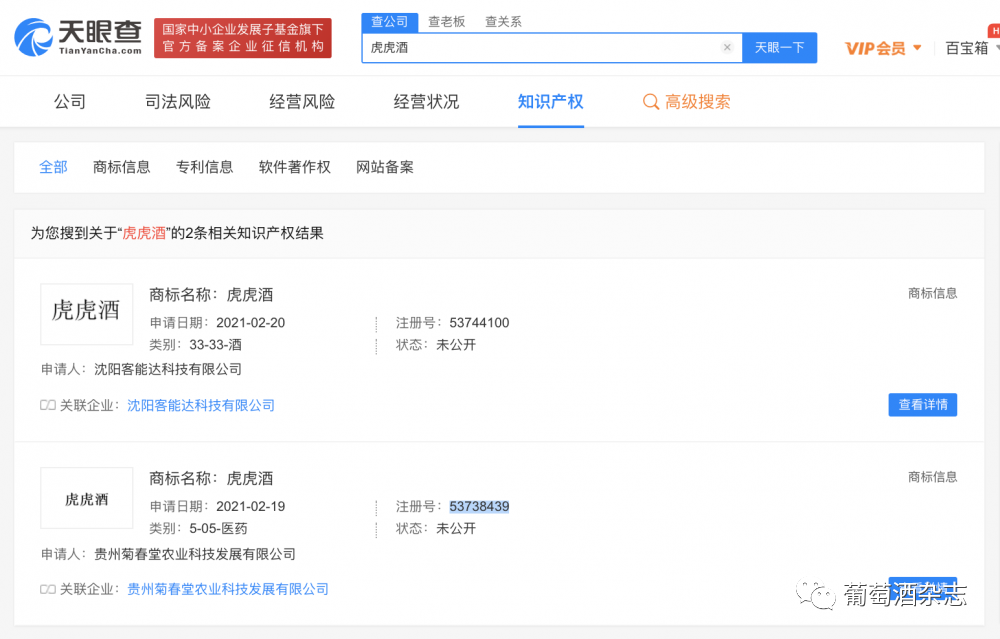This screenshot has width=1000, height=639.
Task: Switch to the 查老板 search tab
Action: [x=446, y=22]
